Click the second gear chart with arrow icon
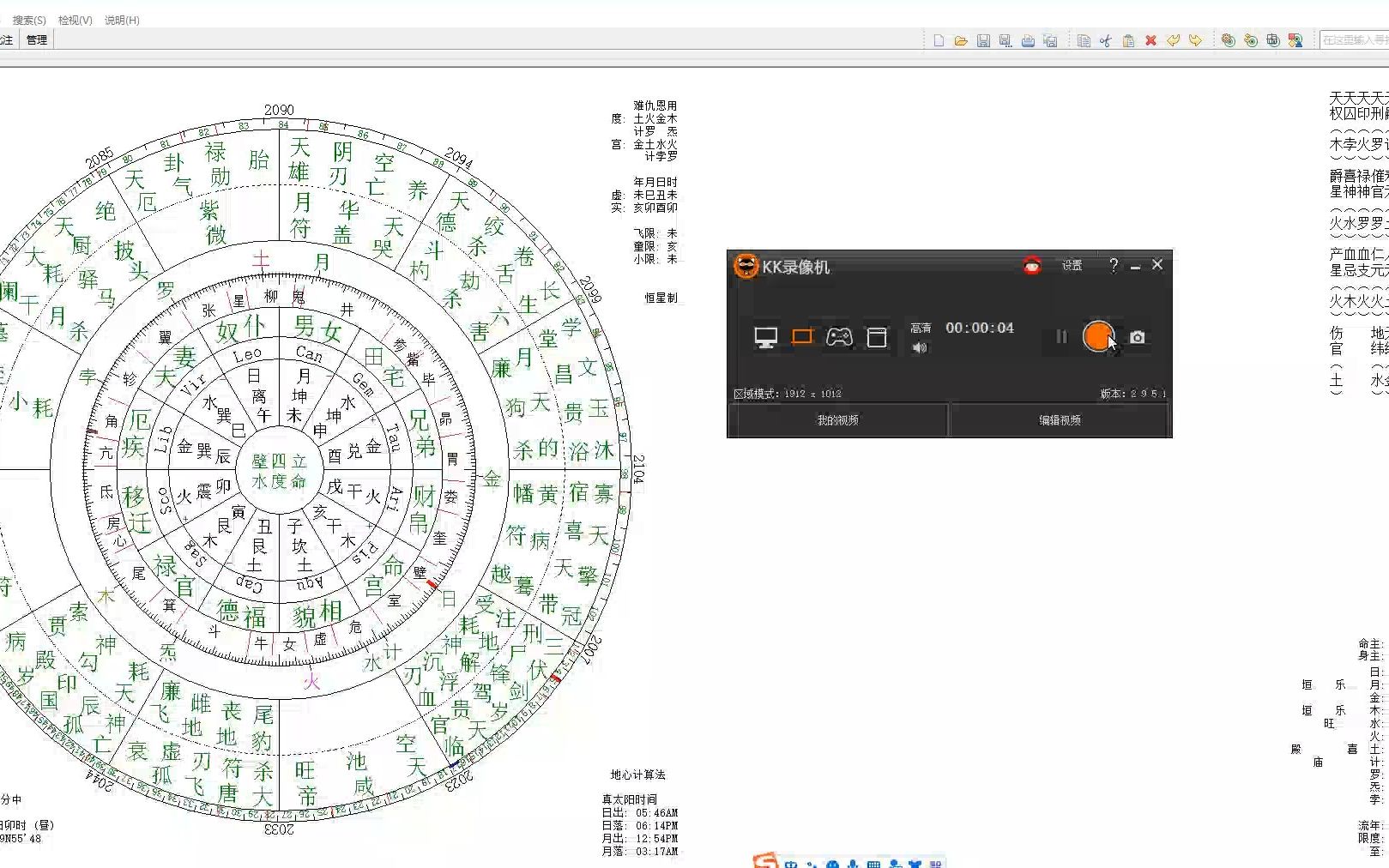The height and width of the screenshot is (868, 1389). coord(1251,40)
